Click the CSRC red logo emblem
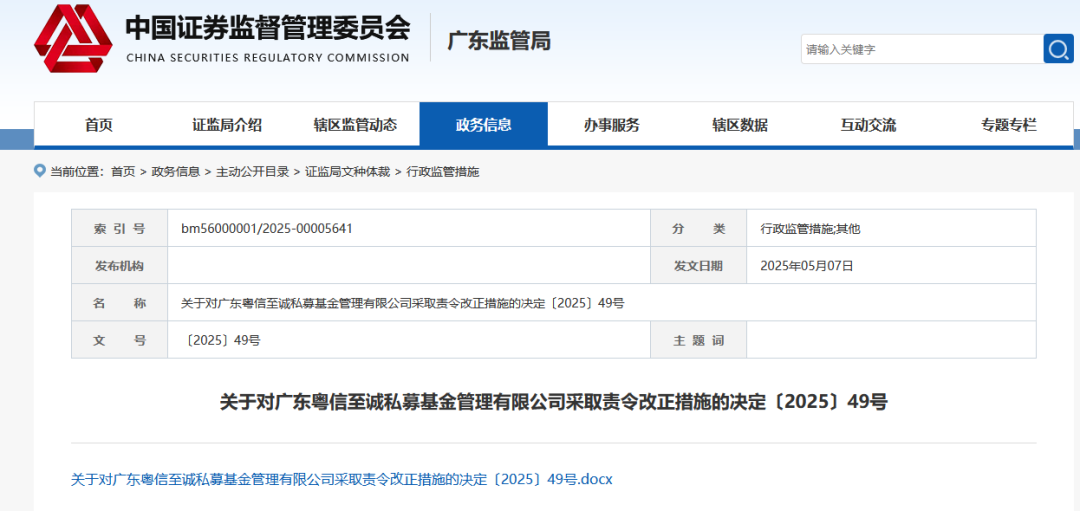 [72, 39]
